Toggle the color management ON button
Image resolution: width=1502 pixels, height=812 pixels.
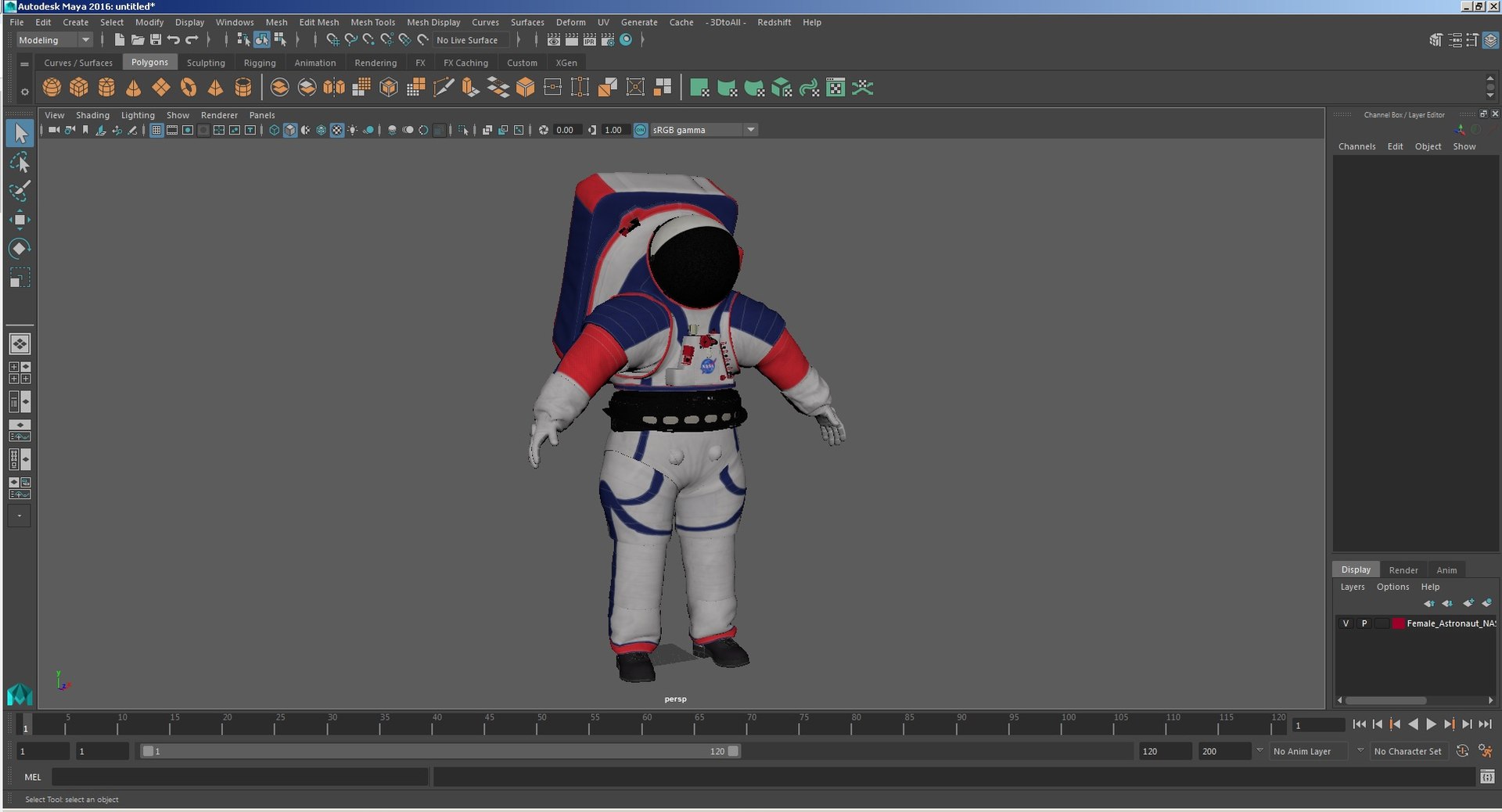641,130
